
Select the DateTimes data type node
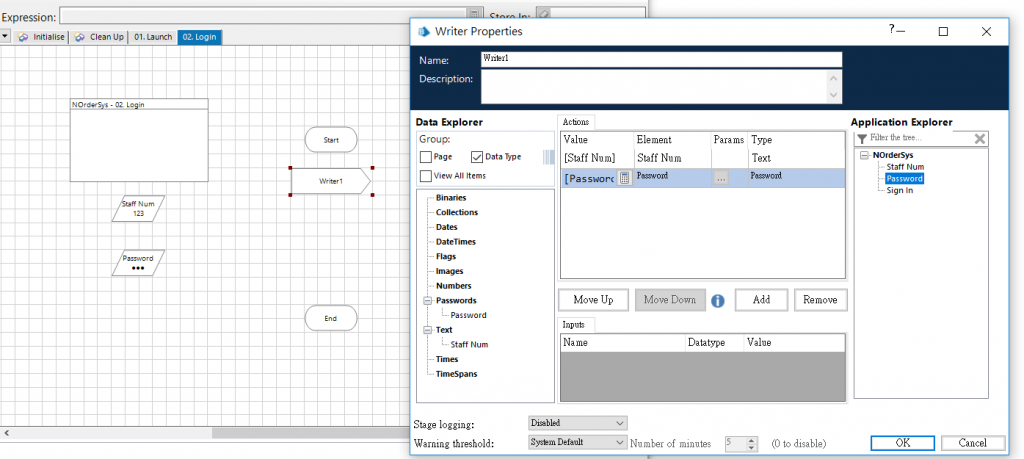[x=456, y=242]
